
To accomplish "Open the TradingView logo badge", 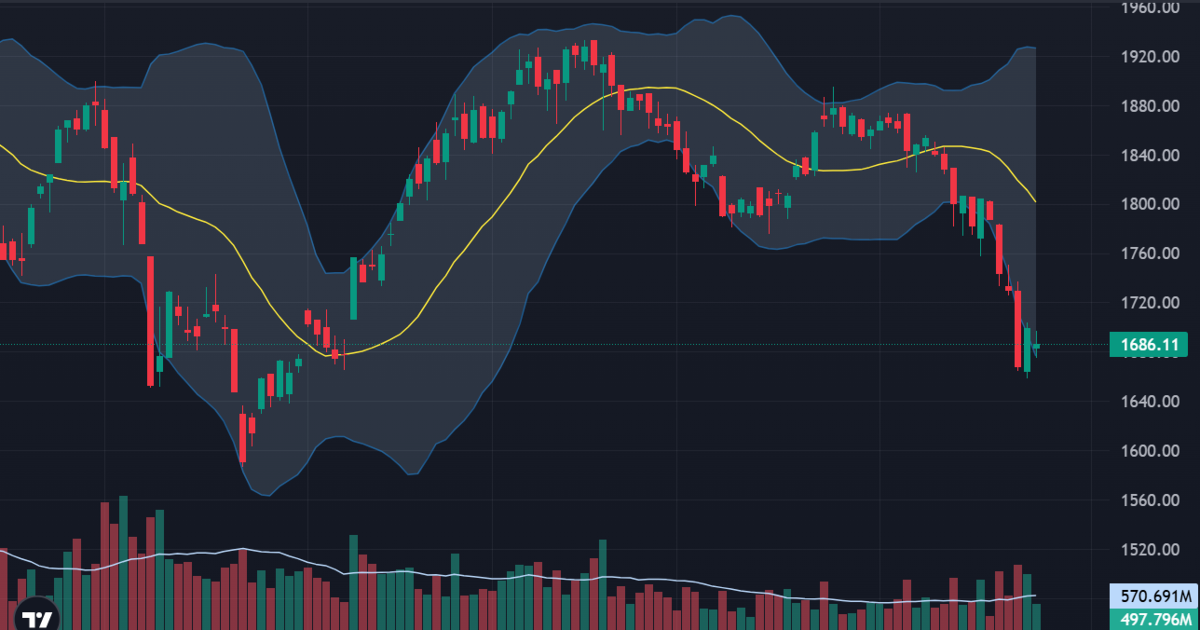I will pyautogui.click(x=37, y=617).
